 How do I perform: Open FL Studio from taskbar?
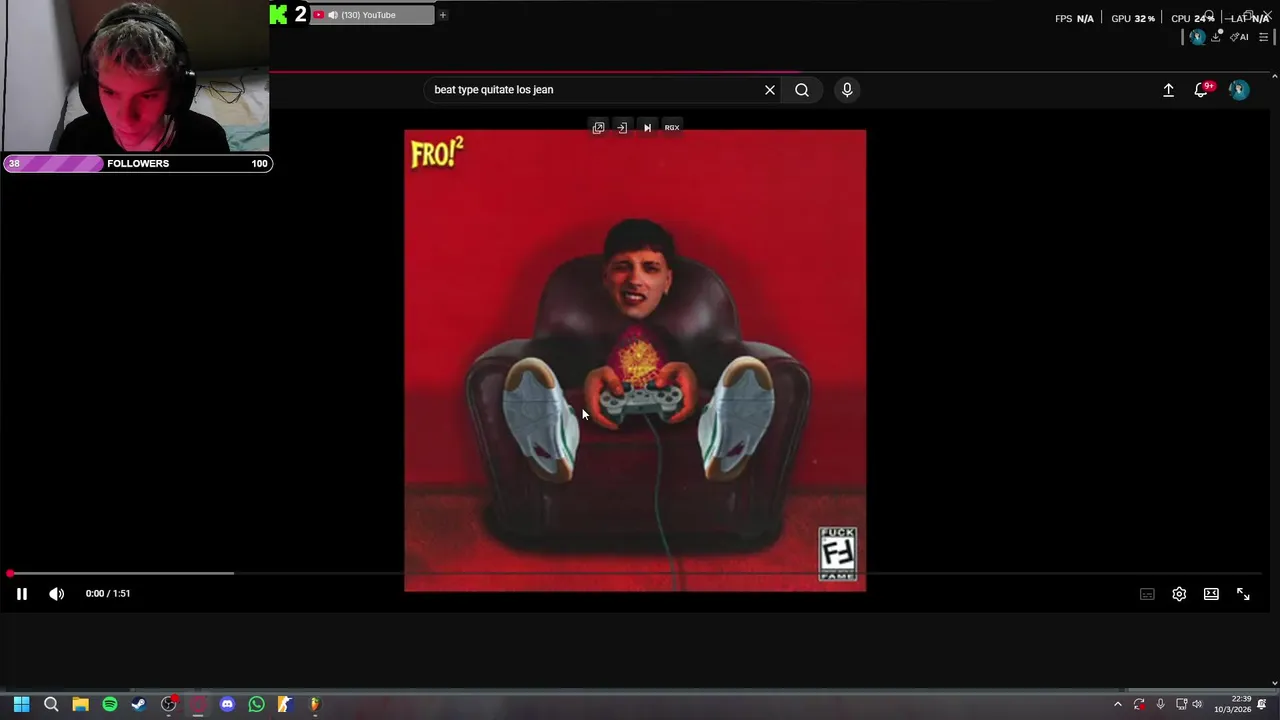coord(315,704)
